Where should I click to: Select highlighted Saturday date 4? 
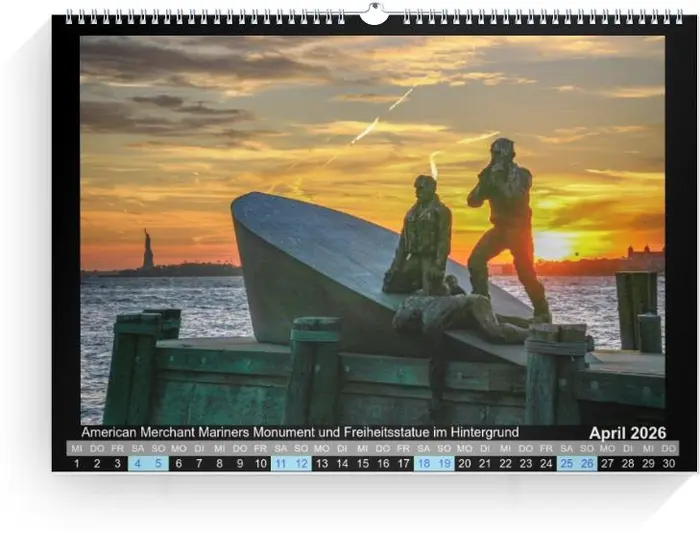pos(138,463)
